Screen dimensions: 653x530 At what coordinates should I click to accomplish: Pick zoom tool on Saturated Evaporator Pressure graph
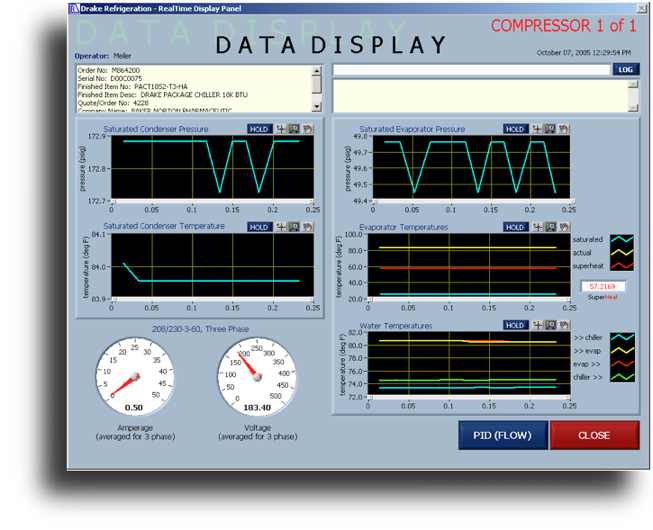coord(550,129)
